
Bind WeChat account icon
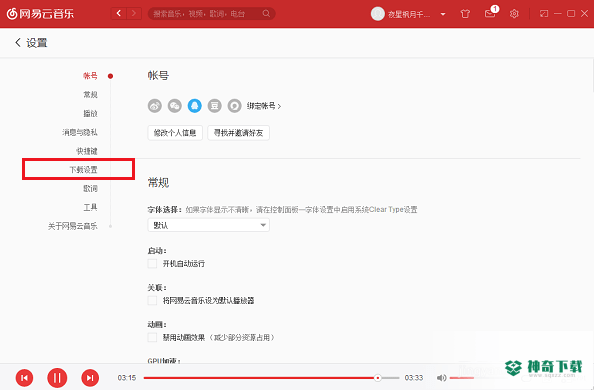(x=175, y=106)
